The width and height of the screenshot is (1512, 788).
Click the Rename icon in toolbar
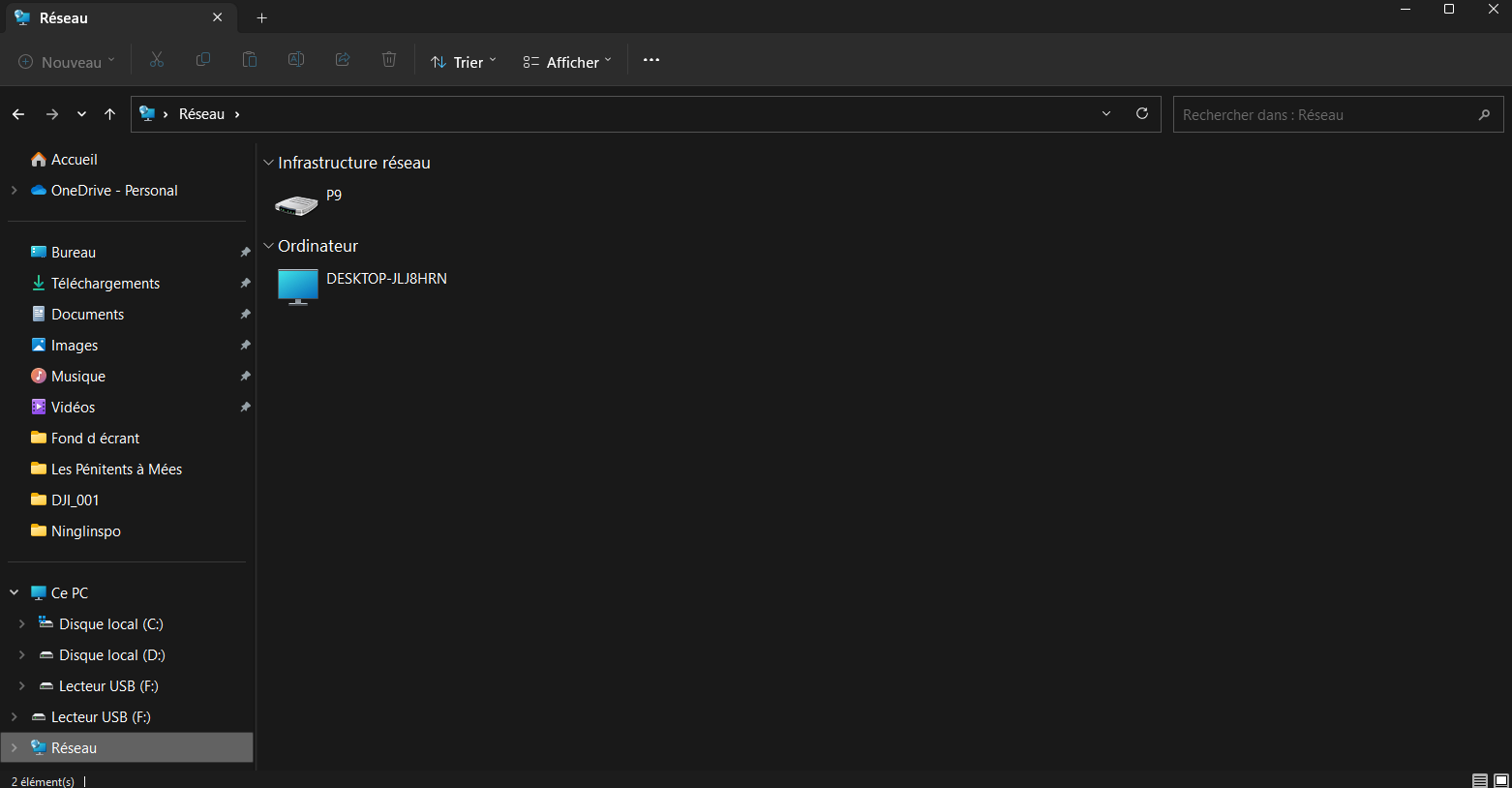coord(296,60)
